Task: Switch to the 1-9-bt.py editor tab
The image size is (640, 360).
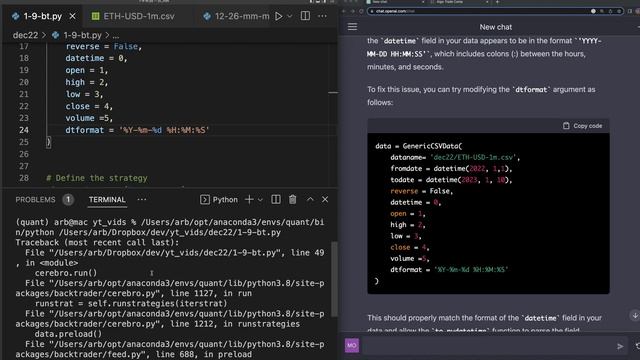Action: coord(42,16)
